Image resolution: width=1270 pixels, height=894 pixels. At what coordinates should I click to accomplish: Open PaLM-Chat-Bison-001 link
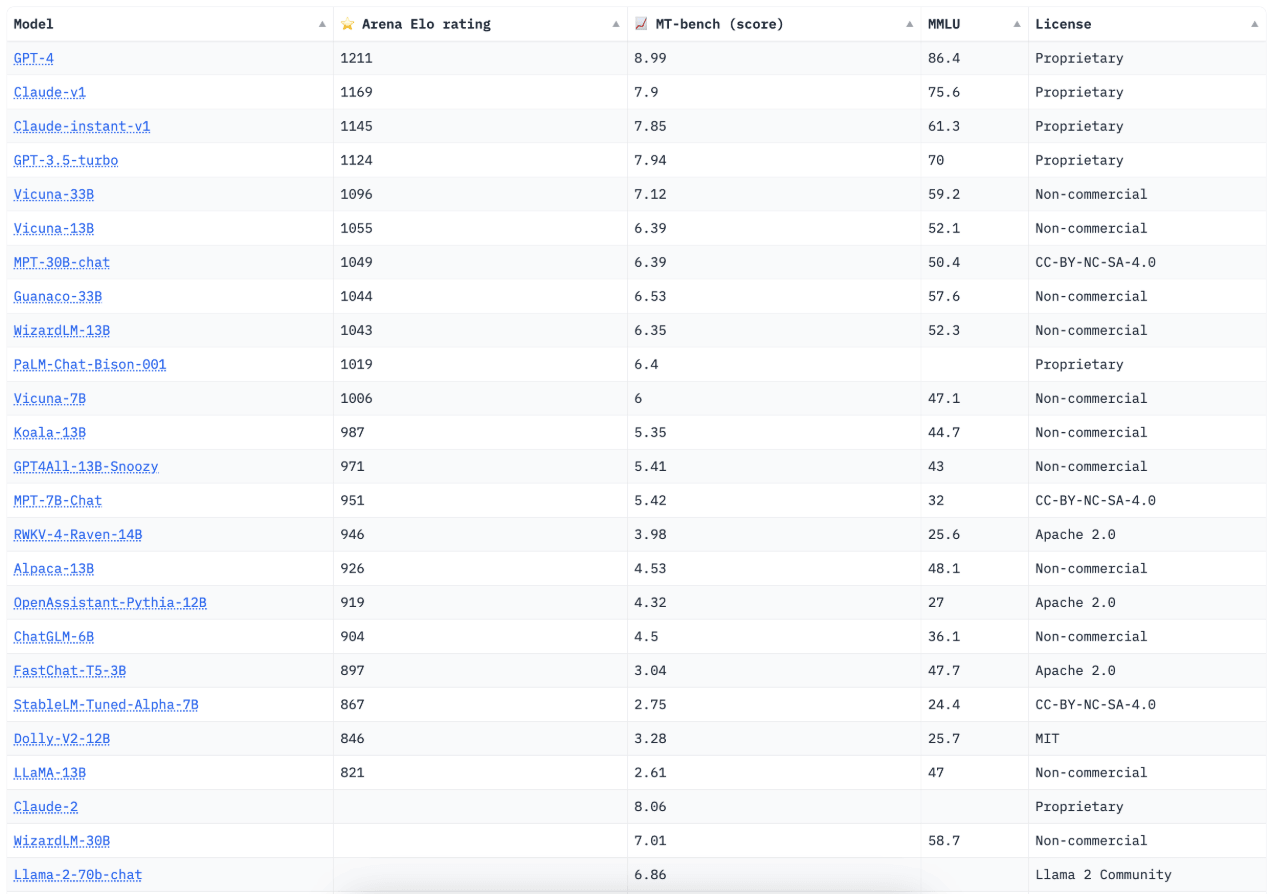pyautogui.click(x=90, y=364)
